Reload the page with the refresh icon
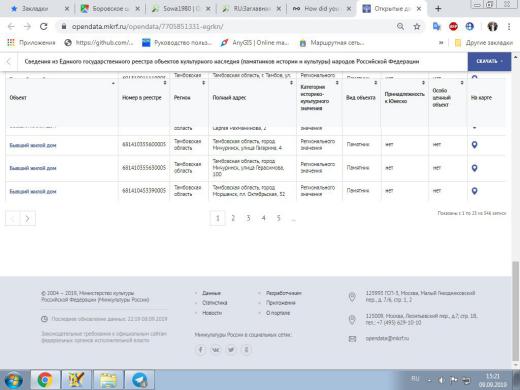520x390 pixels. [x=44, y=26]
